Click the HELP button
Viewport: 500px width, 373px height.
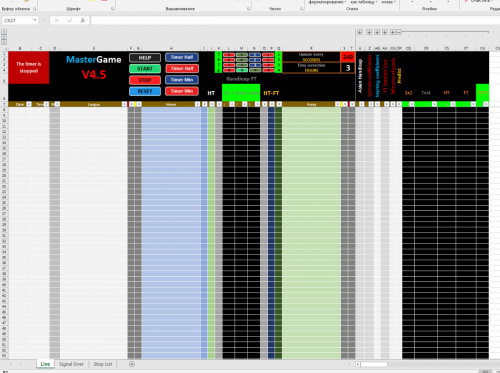145,58
